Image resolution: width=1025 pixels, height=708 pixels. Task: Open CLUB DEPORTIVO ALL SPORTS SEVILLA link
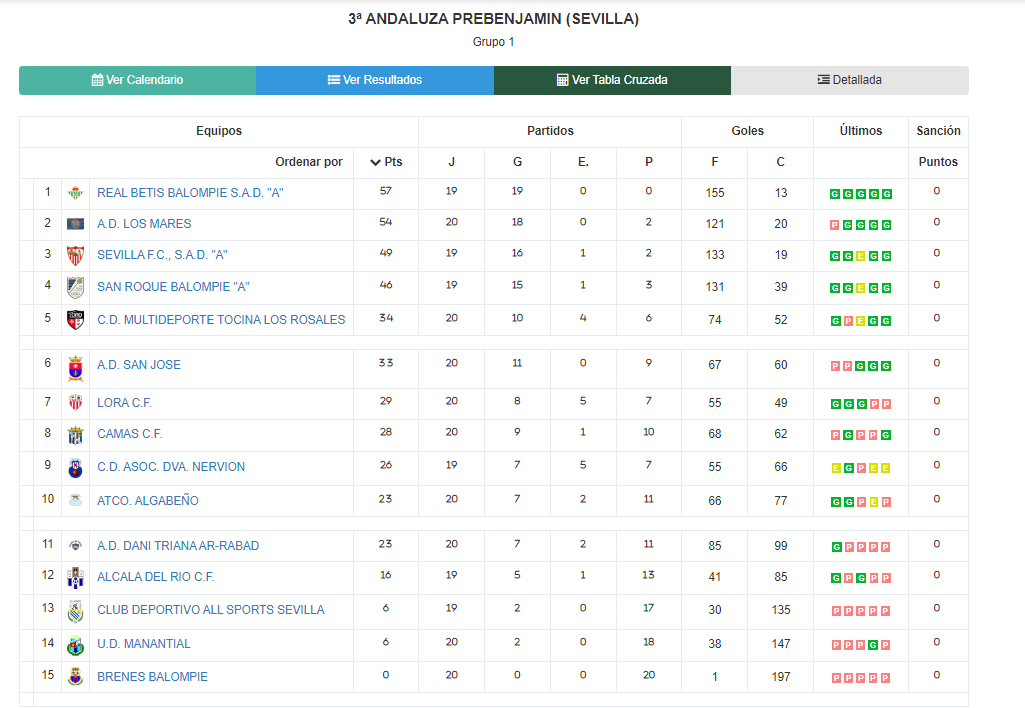pos(210,611)
